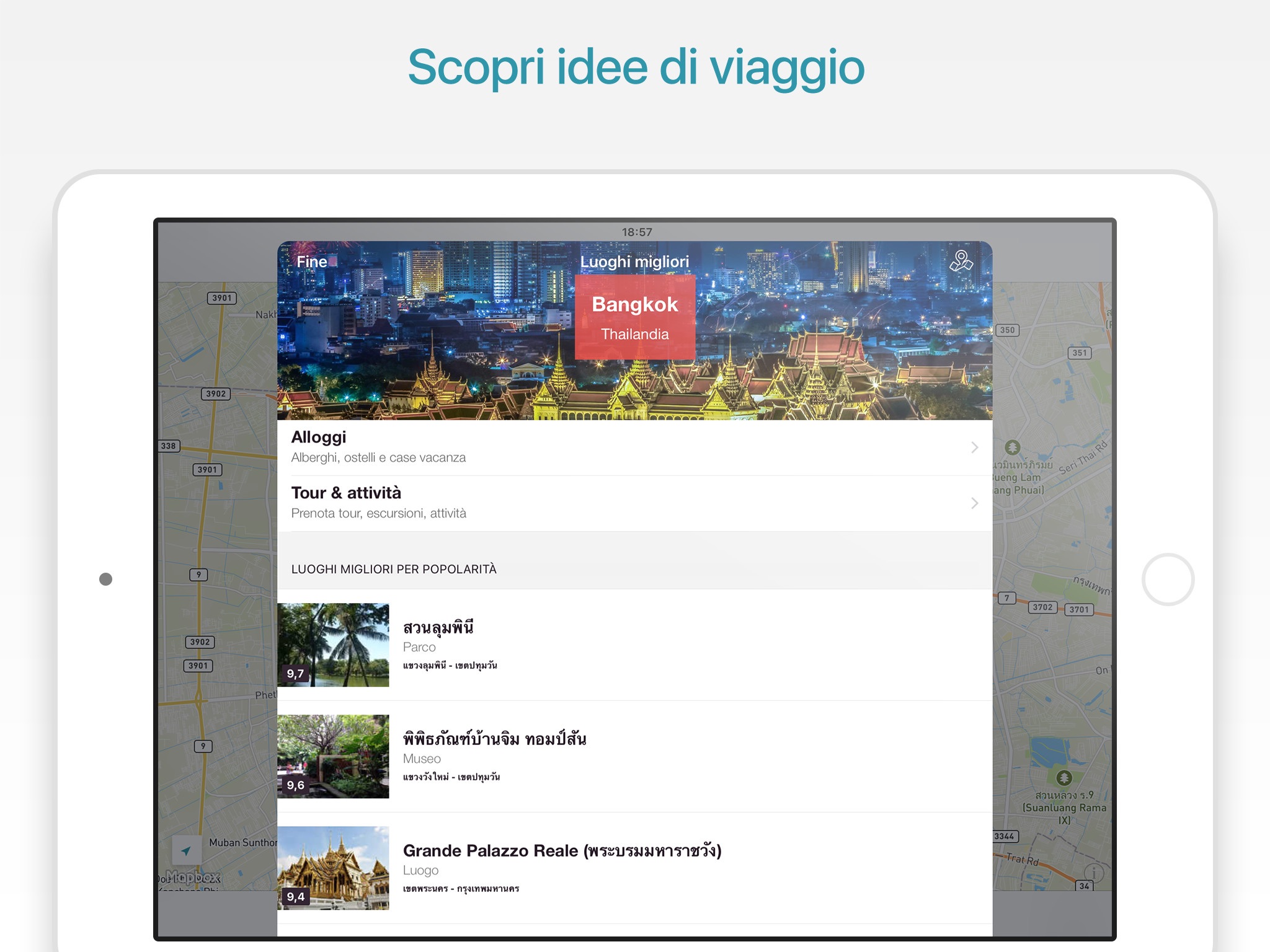Tap the 9,4 rating badge
1270x952 pixels.
295,897
